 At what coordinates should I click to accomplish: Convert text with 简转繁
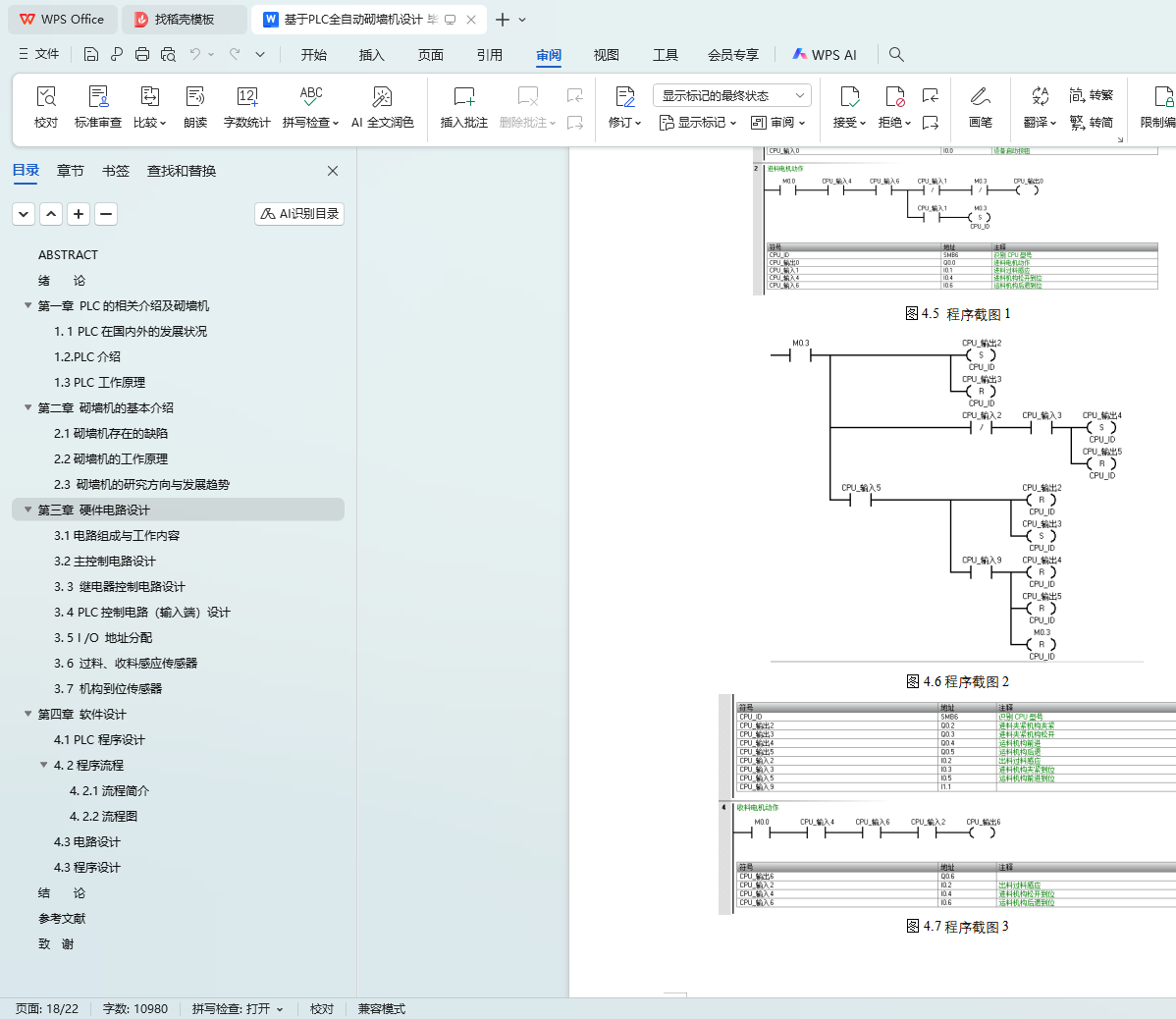[x=1092, y=95]
